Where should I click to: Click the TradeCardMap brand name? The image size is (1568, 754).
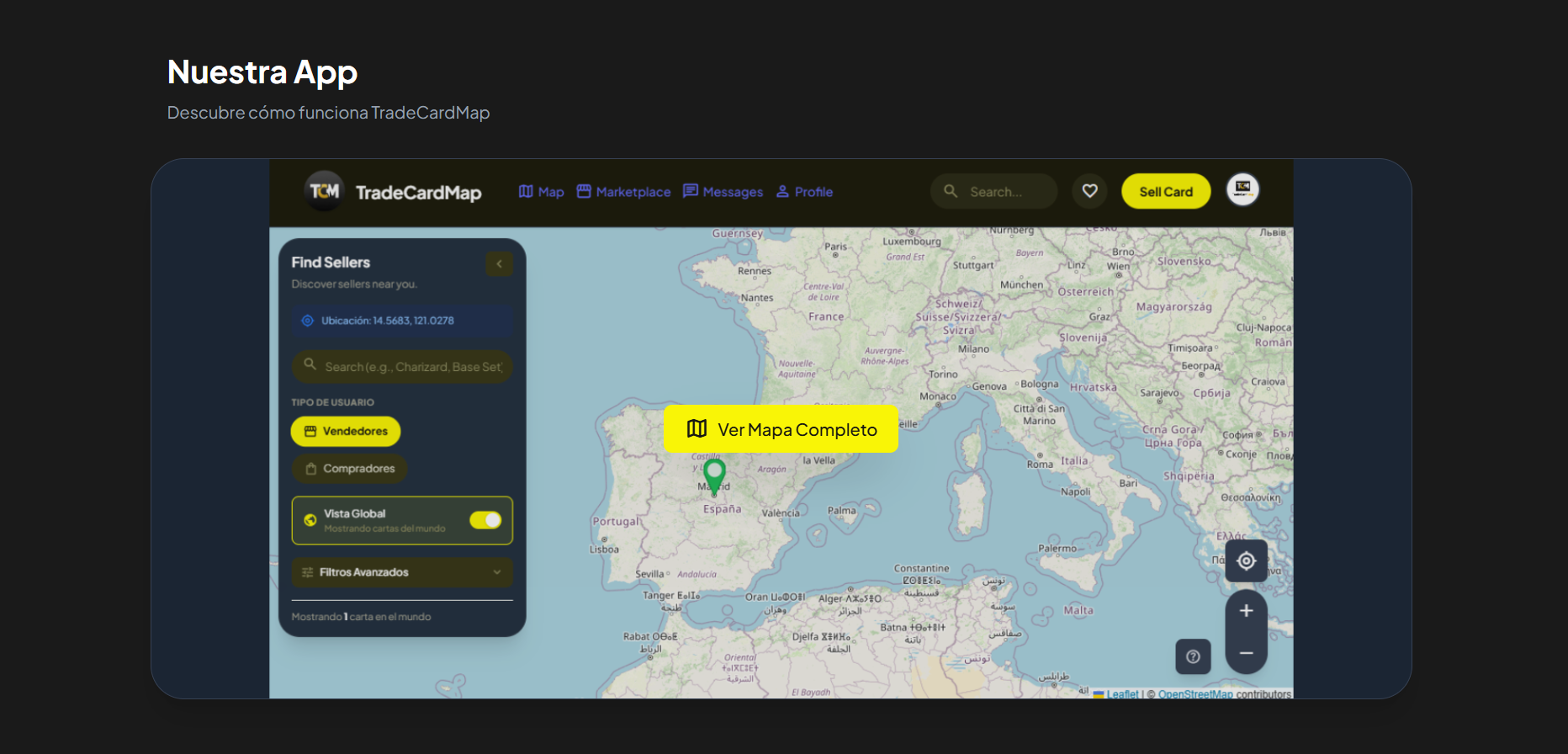419,193
